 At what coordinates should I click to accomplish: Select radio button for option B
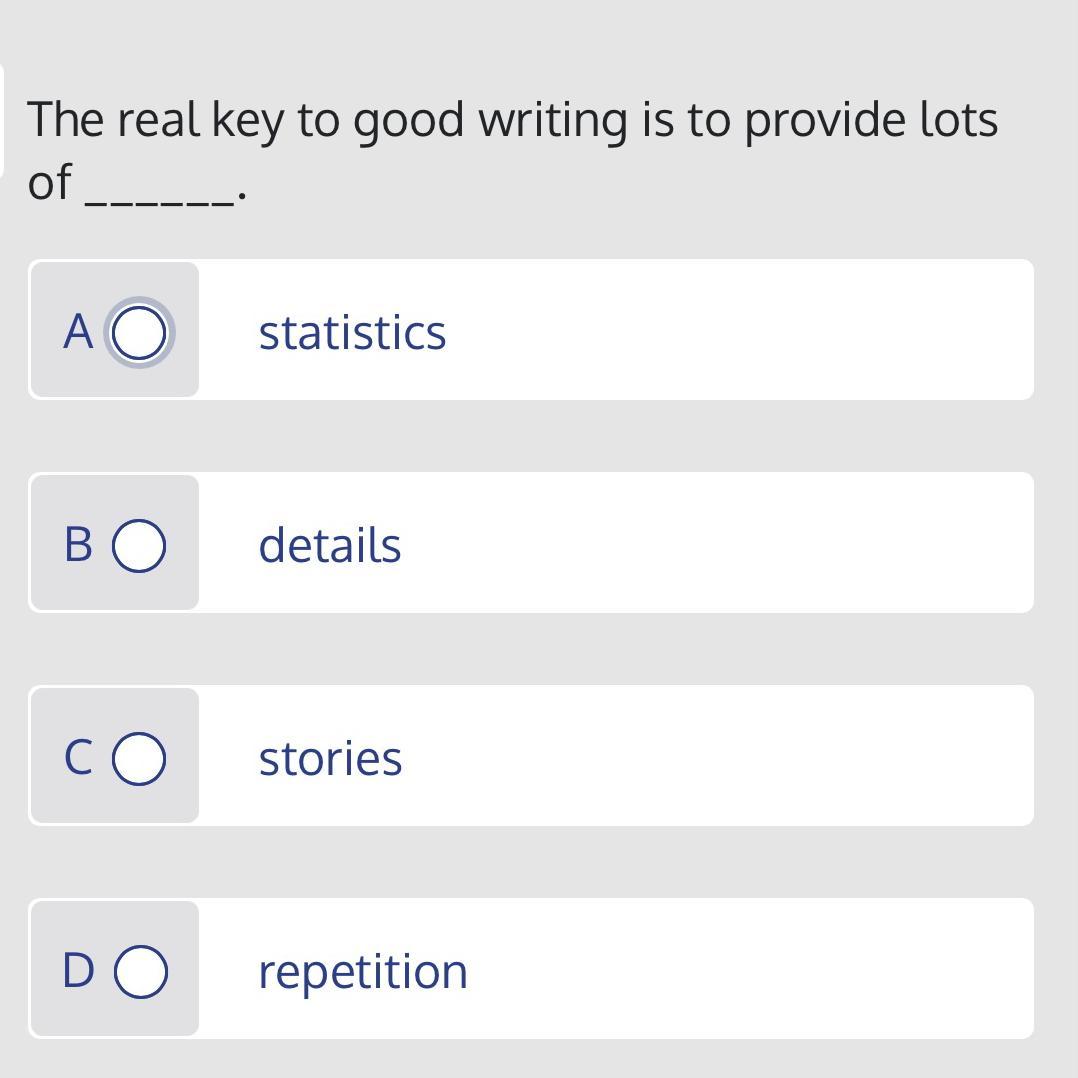pyautogui.click(x=139, y=545)
